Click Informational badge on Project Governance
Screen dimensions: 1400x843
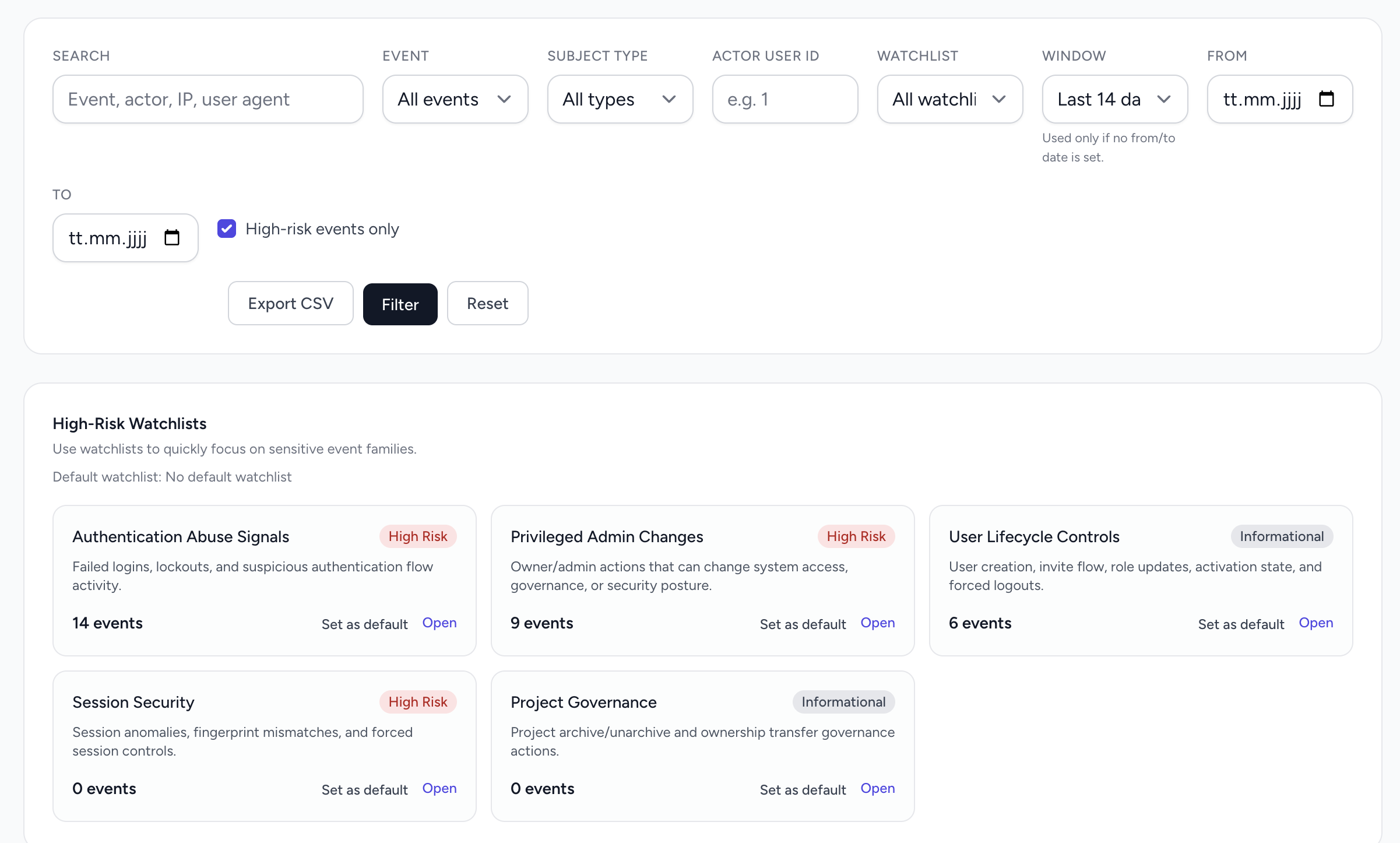pyautogui.click(x=843, y=702)
